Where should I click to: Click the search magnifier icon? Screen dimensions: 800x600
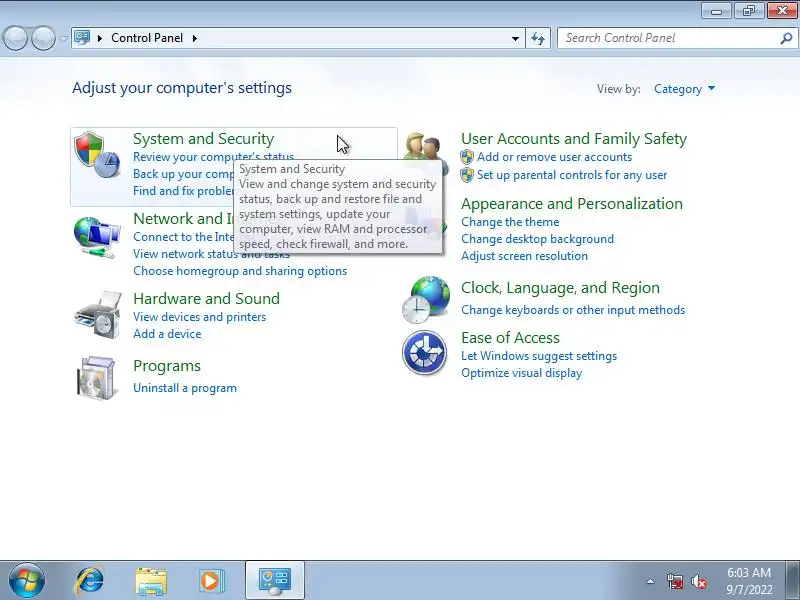pyautogui.click(x=786, y=38)
